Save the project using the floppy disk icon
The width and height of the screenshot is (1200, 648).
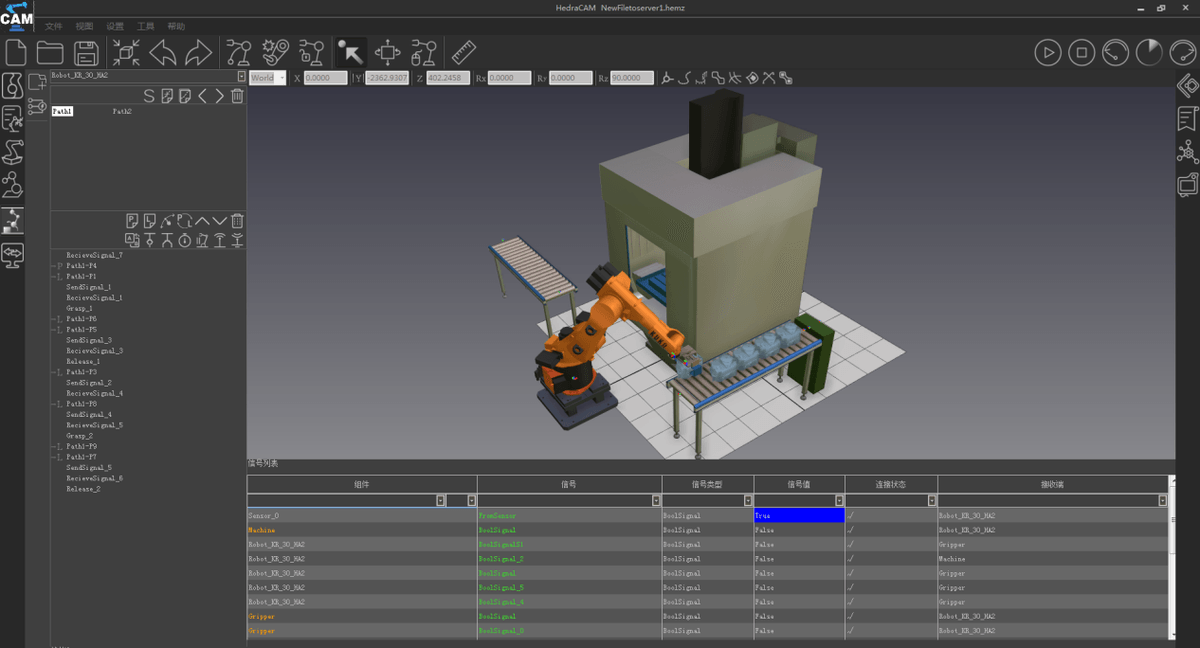click(87, 53)
